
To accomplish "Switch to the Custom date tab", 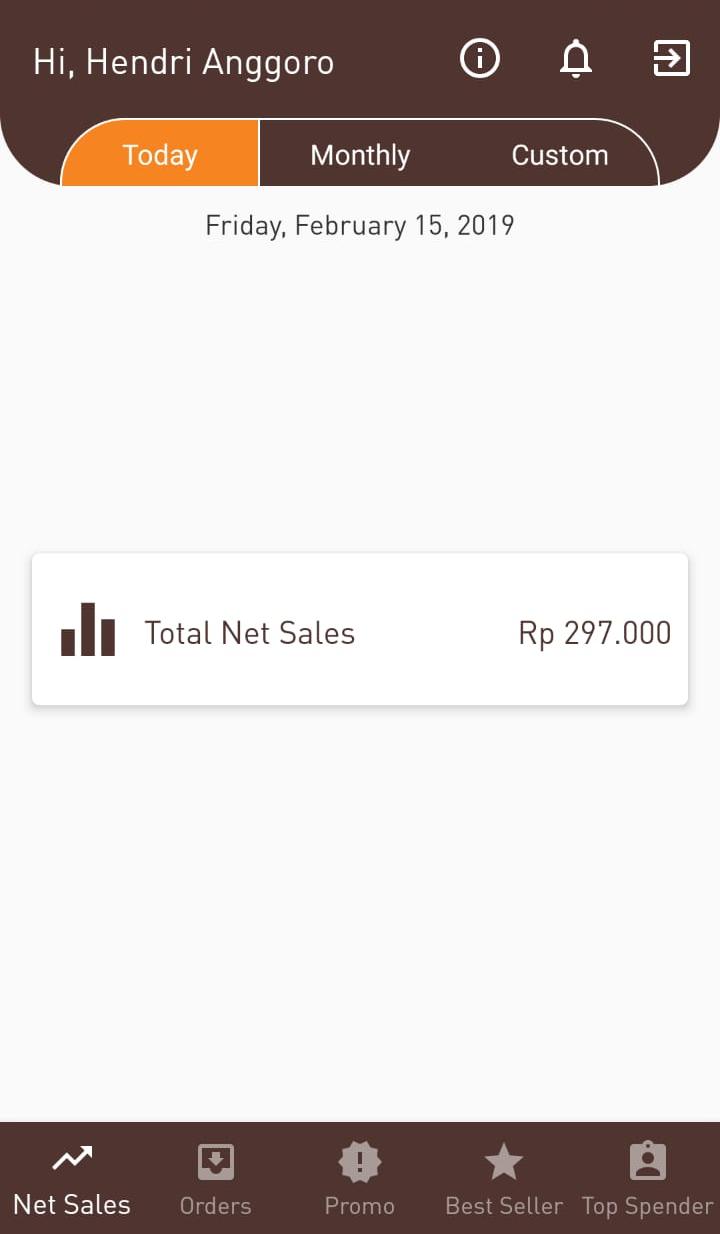I will pos(560,155).
